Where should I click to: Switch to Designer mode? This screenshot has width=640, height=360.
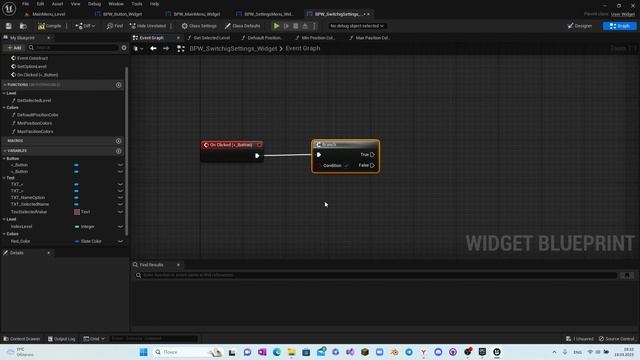[x=580, y=26]
